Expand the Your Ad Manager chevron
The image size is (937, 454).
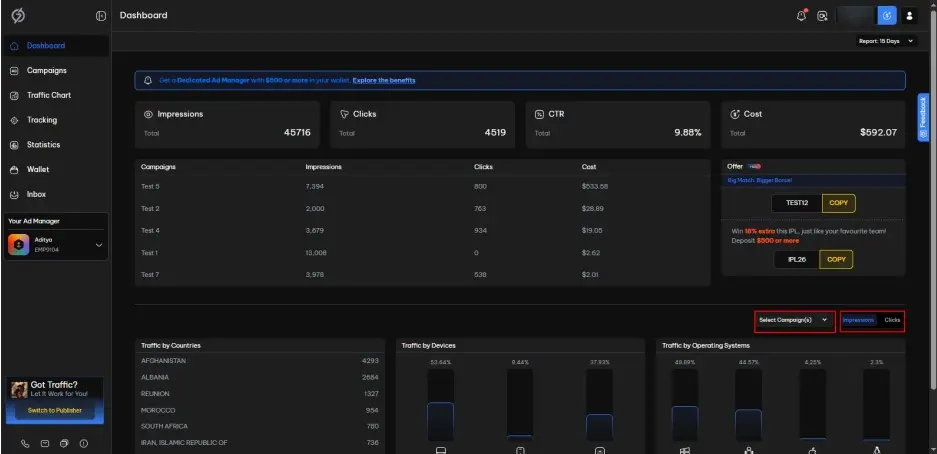coord(99,245)
